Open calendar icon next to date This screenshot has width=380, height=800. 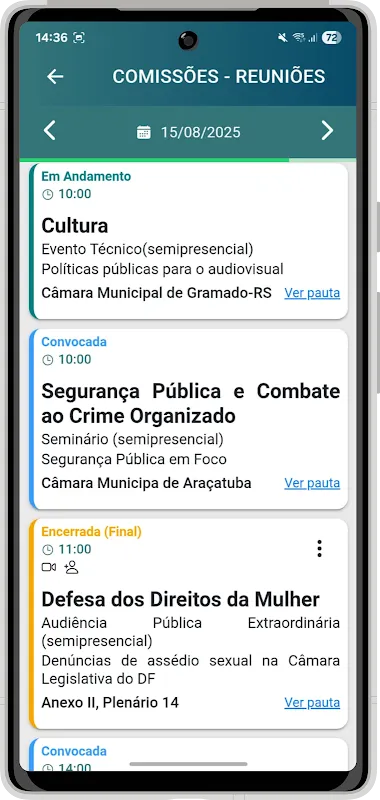click(x=144, y=133)
